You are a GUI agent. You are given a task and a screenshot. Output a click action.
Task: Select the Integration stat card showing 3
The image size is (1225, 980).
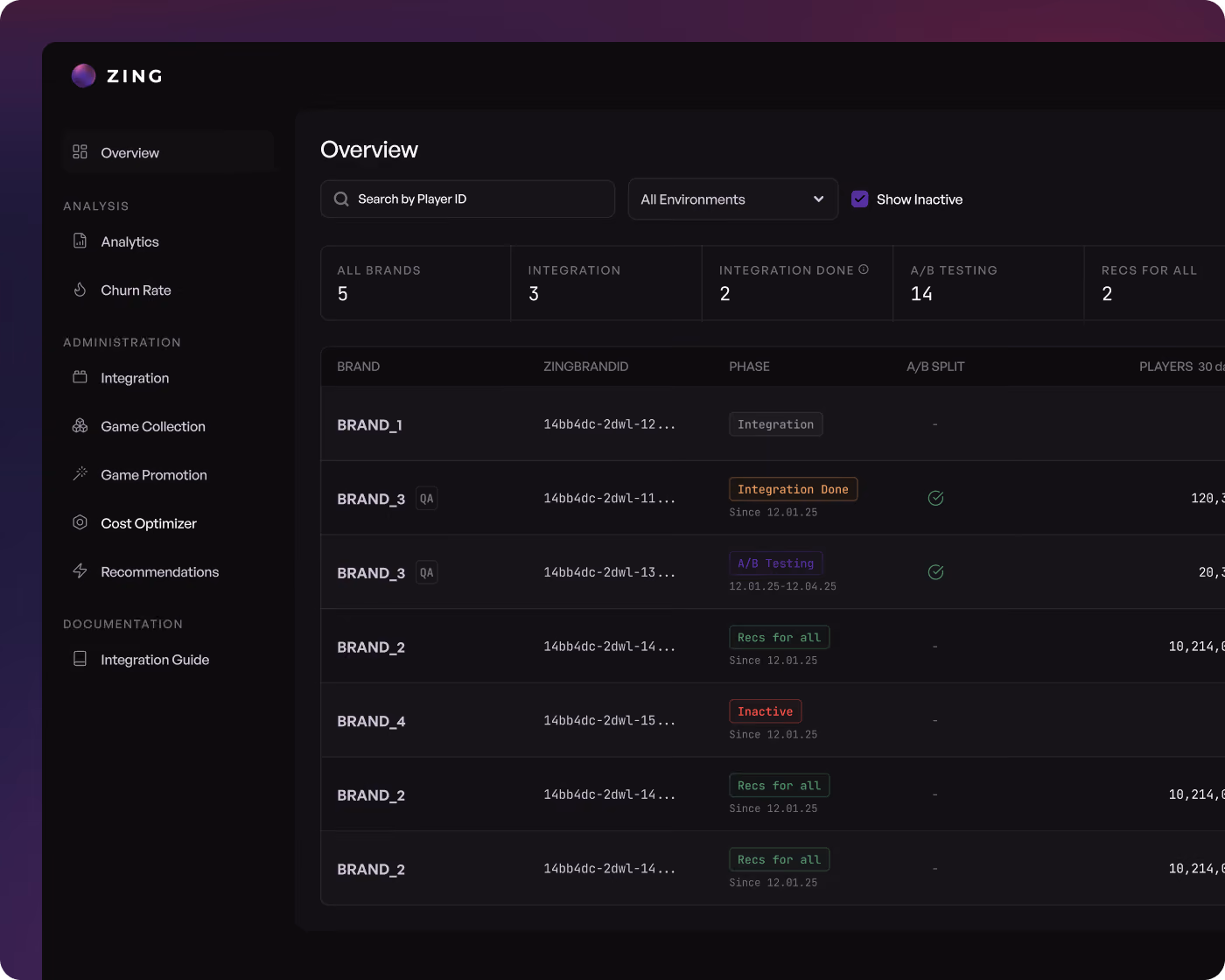pos(606,283)
